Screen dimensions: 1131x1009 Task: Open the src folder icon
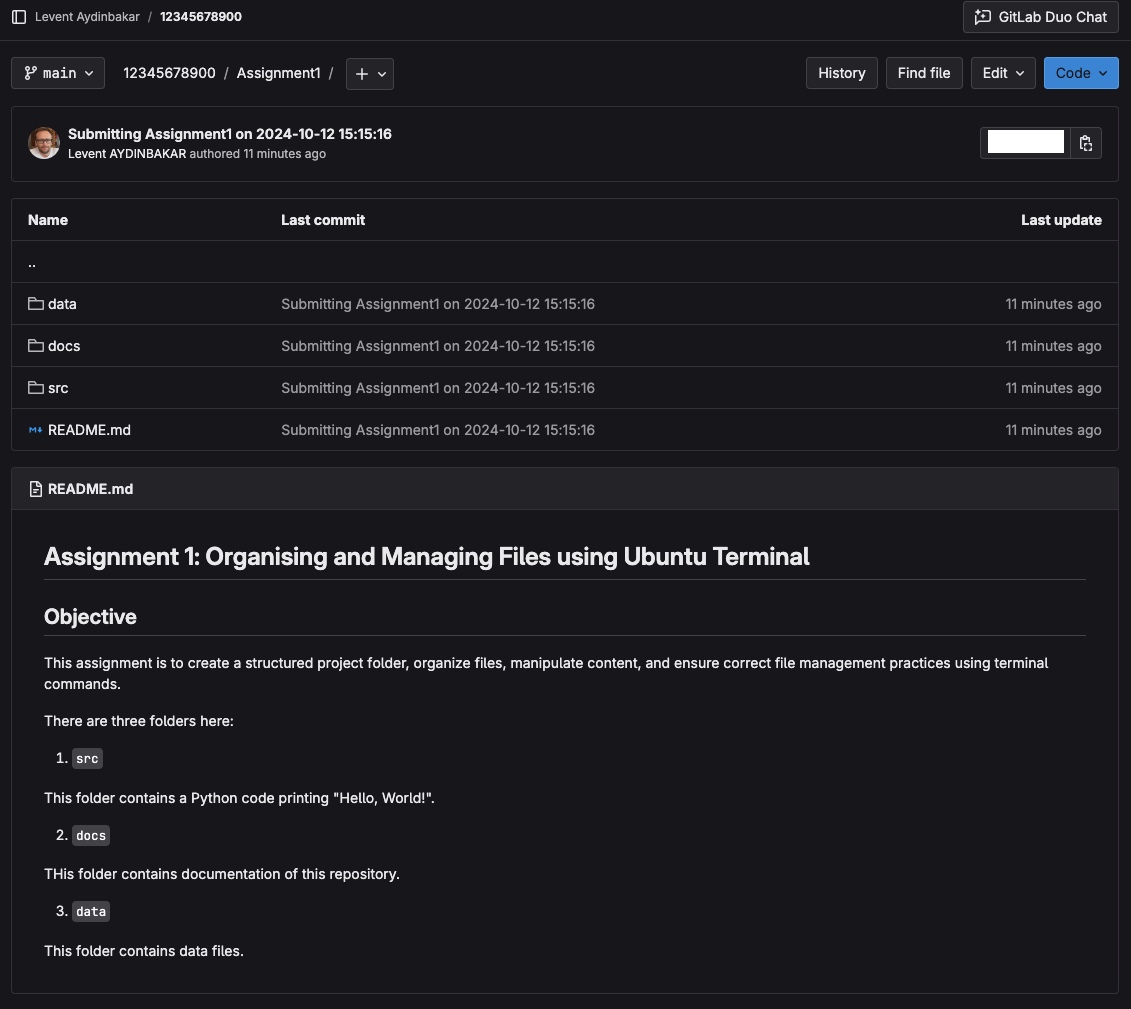(37, 388)
